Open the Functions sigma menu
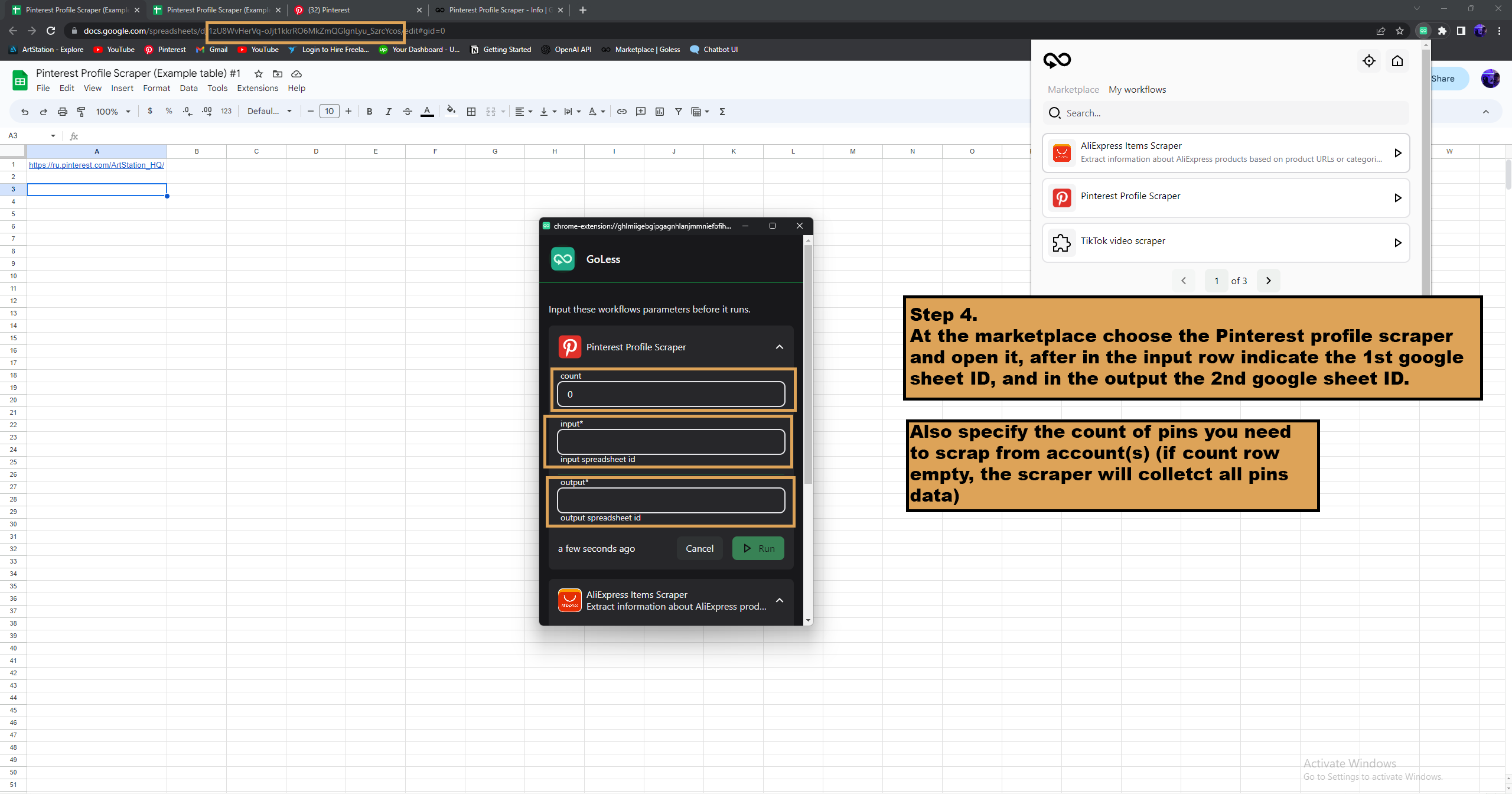Viewport: 1512px width, 794px height. [x=722, y=112]
